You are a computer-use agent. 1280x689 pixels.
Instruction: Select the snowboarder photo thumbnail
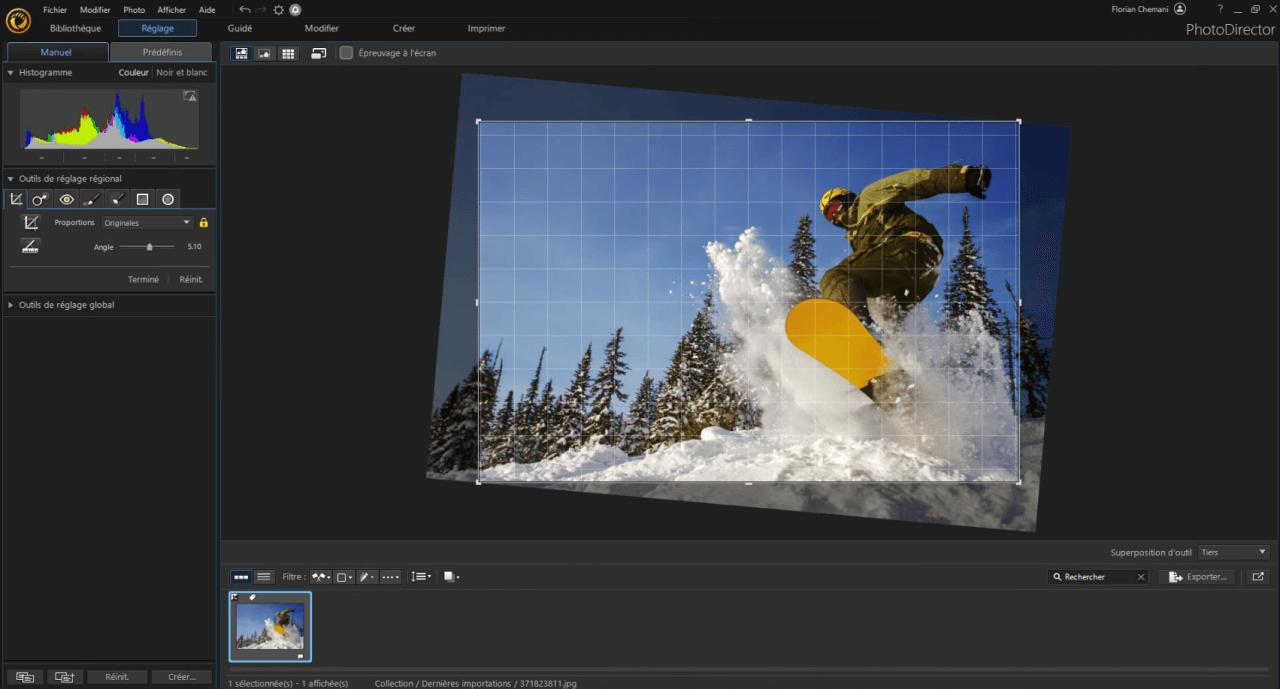coord(270,627)
